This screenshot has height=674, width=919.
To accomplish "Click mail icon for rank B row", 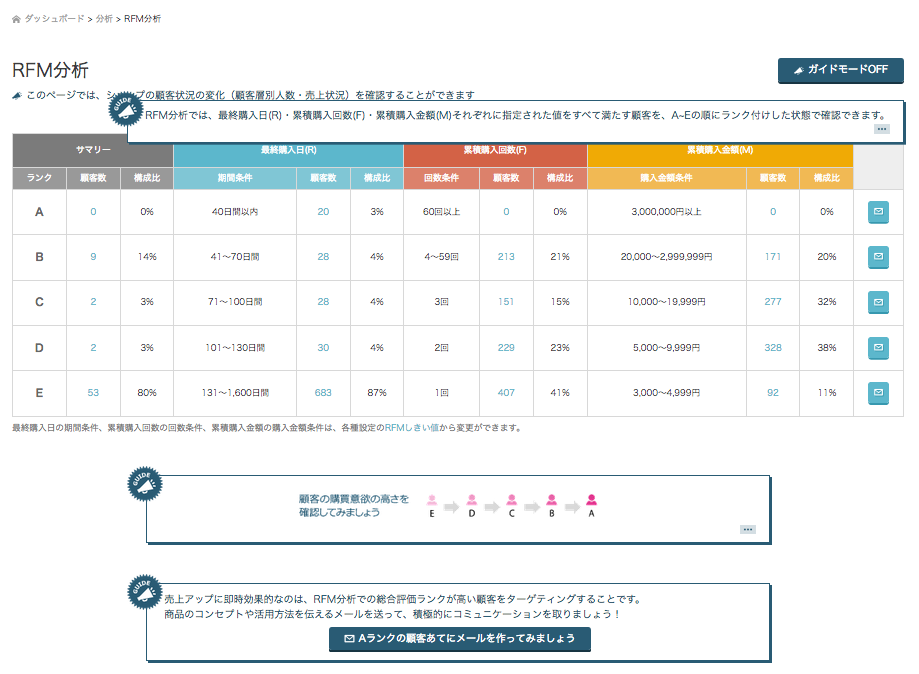I will [878, 257].
